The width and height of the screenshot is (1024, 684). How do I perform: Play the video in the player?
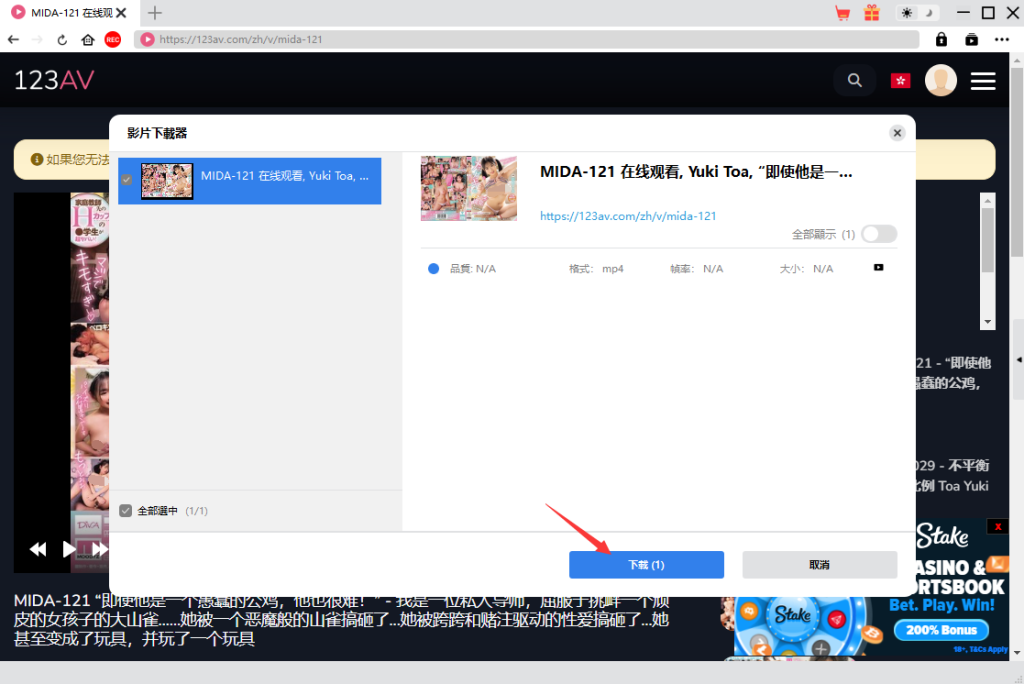(x=69, y=549)
